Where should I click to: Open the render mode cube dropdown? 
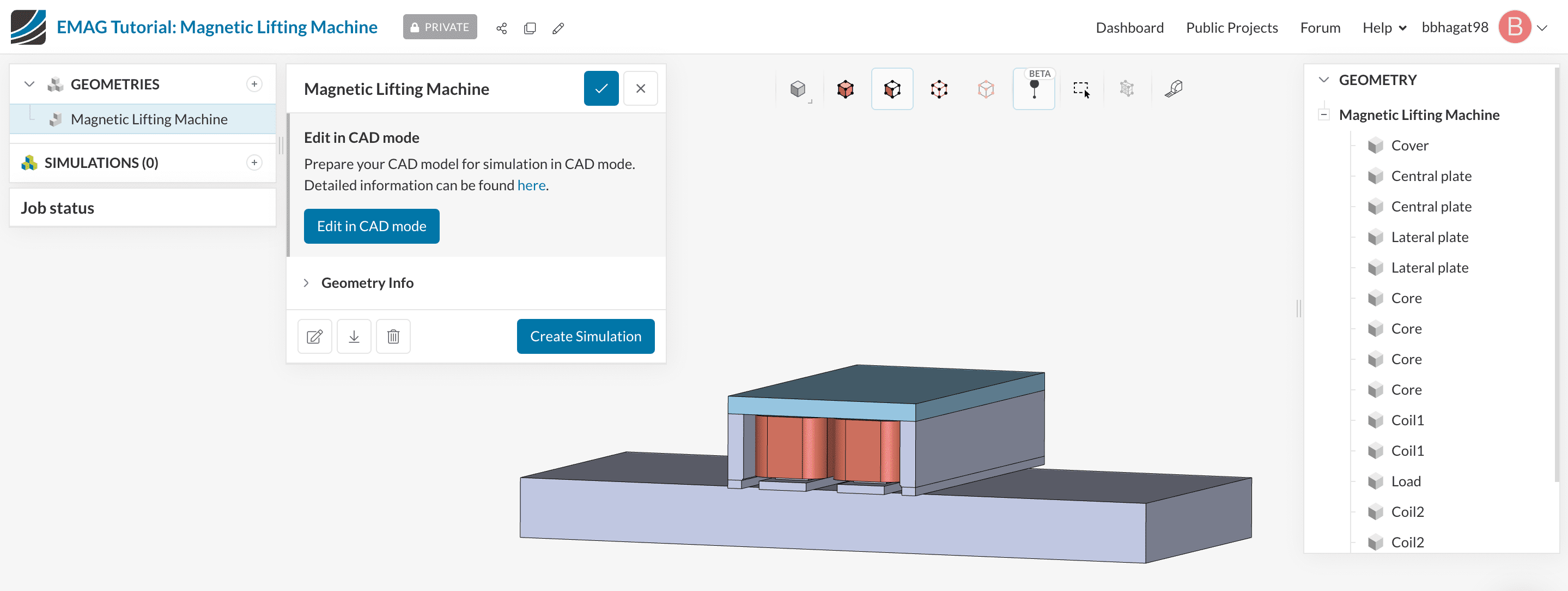799,89
